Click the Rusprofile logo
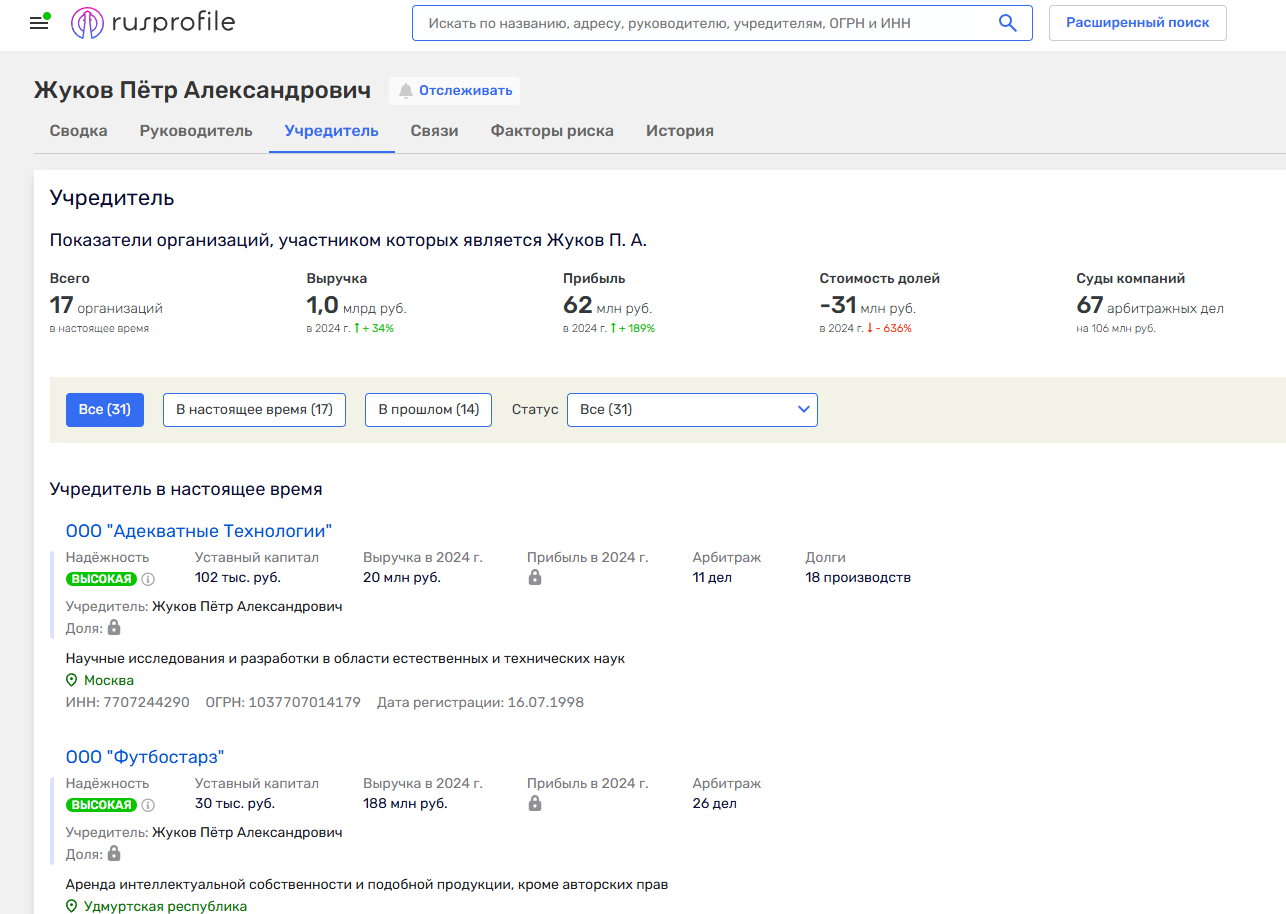This screenshot has width=1286, height=914. [153, 23]
